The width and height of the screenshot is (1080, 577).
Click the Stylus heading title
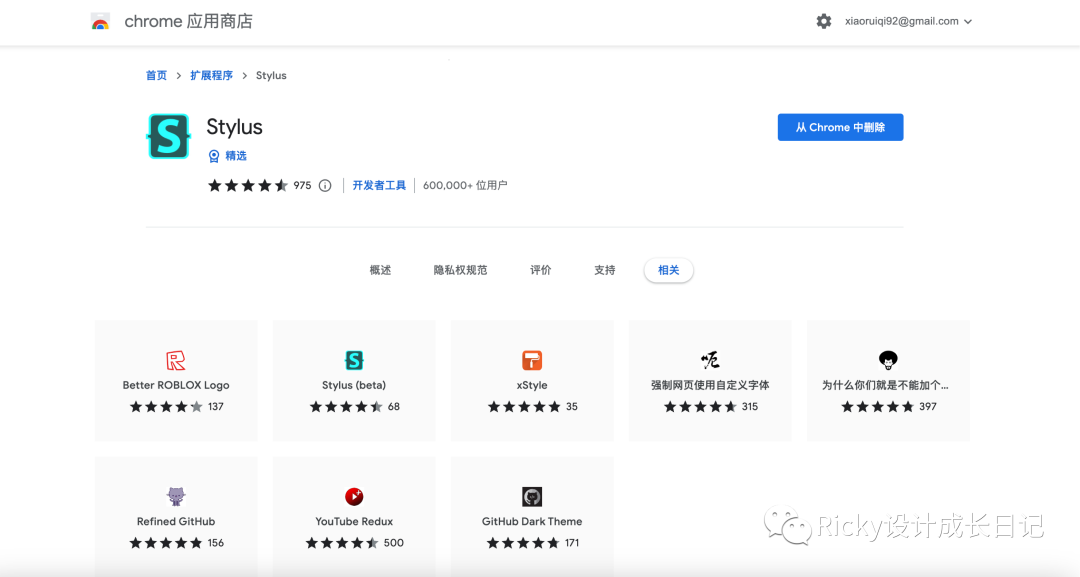(x=234, y=127)
